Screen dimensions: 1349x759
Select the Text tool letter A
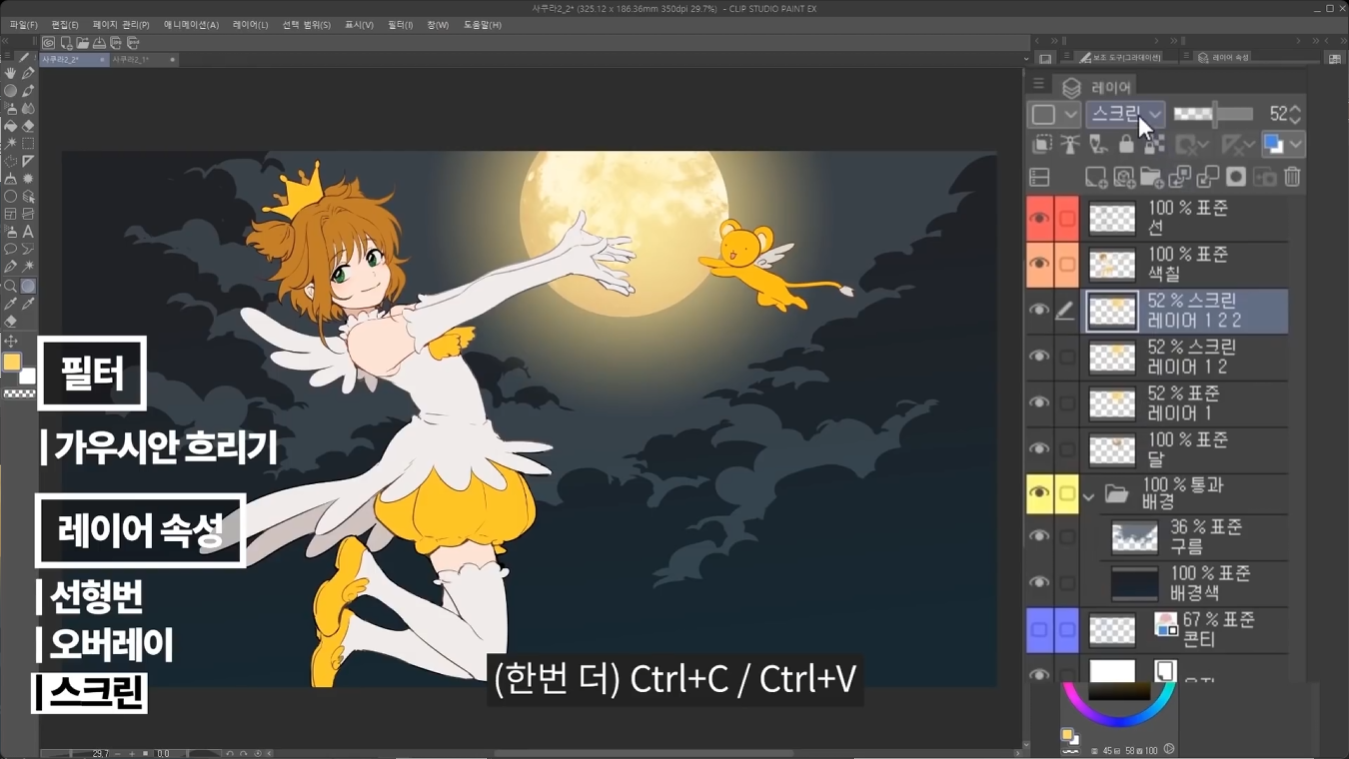click(x=28, y=232)
